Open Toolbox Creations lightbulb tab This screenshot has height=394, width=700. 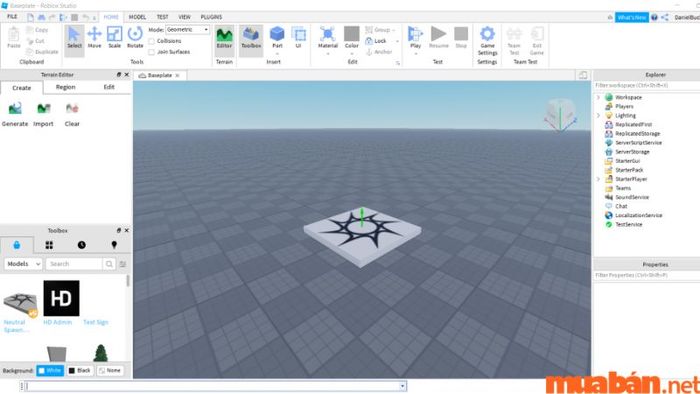[x=114, y=245]
